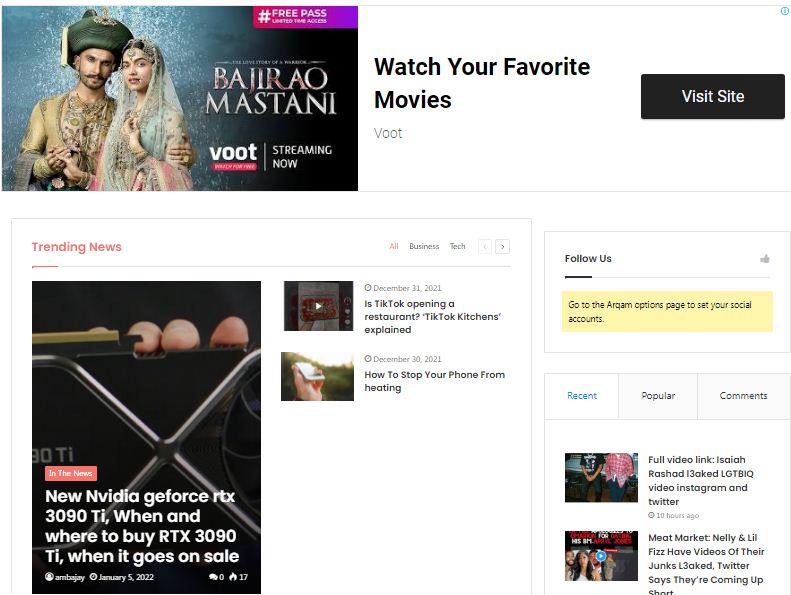
Task: Switch to the Recent tab
Action: [582, 396]
